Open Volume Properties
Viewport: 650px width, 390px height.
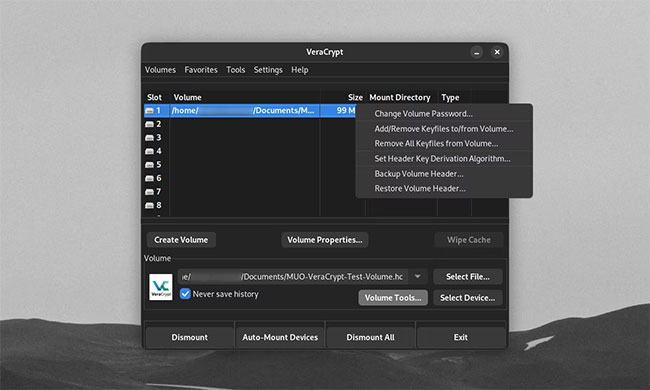[x=325, y=240]
